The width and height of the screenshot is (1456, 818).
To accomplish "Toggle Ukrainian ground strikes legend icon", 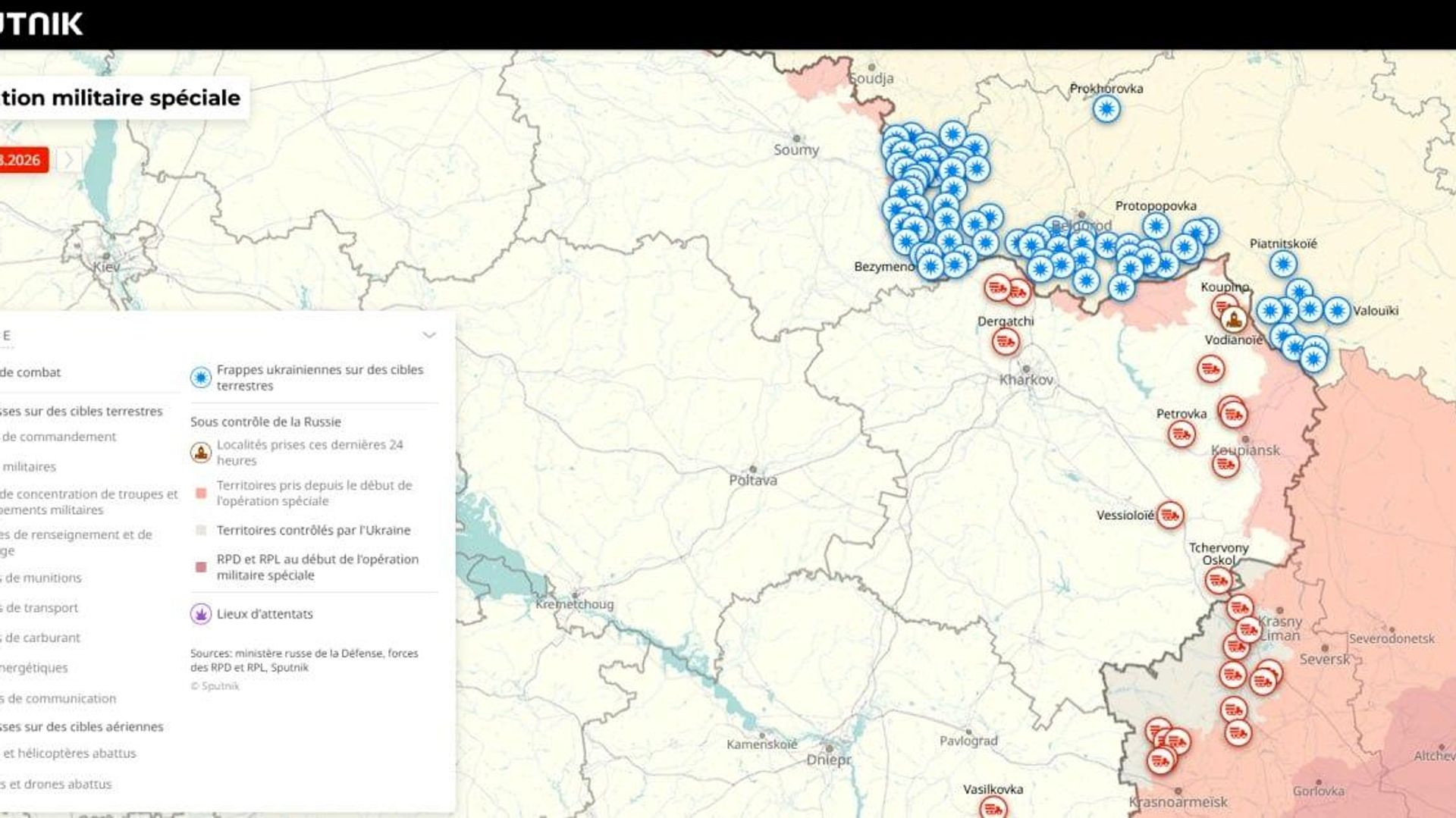I will tap(201, 378).
